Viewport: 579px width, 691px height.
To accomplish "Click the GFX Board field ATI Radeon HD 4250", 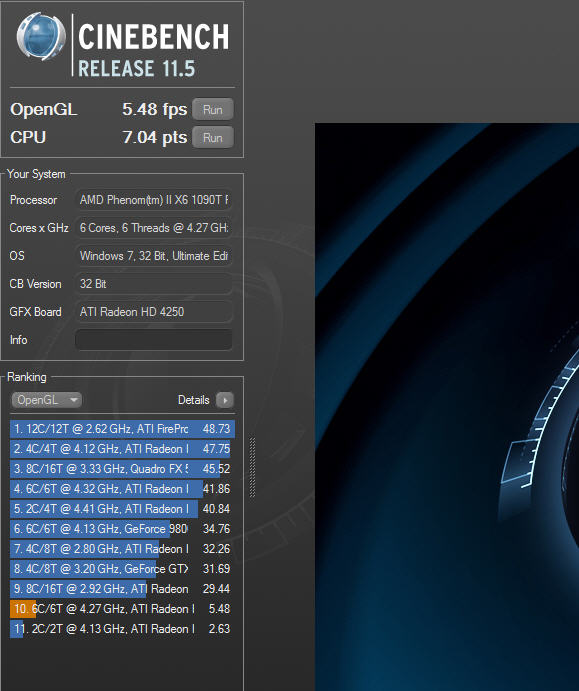I will [153, 312].
